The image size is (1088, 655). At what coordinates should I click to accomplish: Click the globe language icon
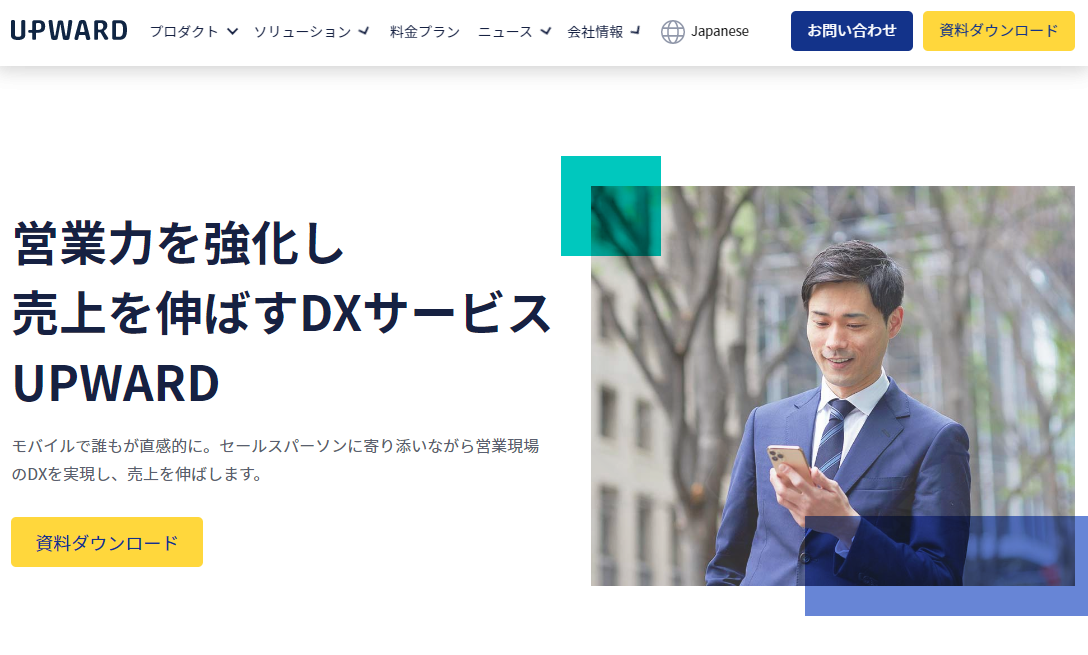coord(672,31)
